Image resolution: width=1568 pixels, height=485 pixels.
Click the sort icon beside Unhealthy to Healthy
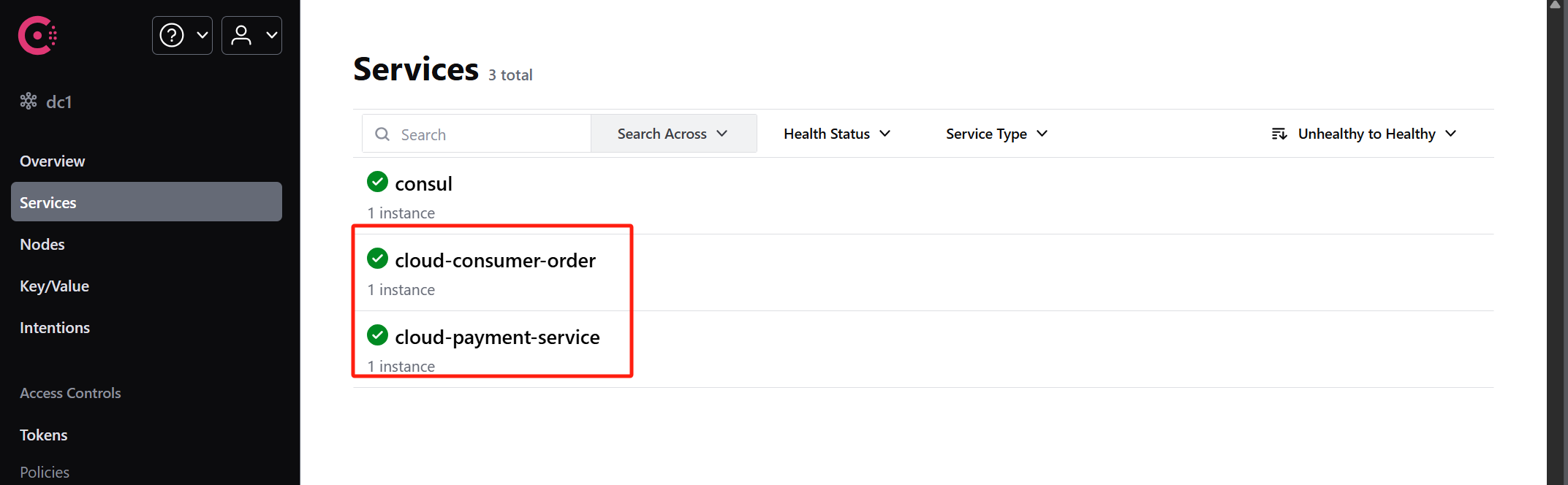coord(1279,134)
